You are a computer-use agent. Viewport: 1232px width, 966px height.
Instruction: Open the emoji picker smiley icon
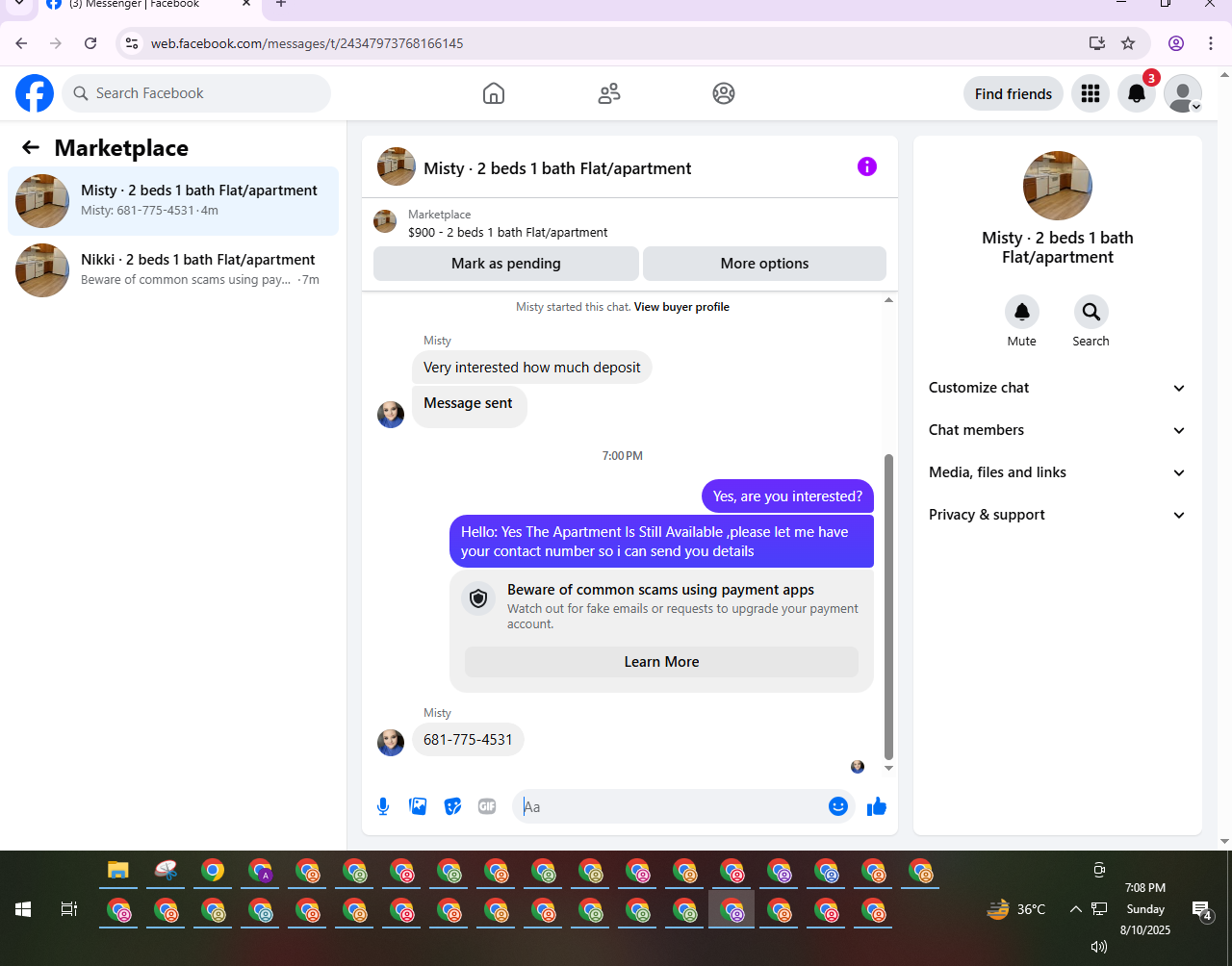[838, 806]
